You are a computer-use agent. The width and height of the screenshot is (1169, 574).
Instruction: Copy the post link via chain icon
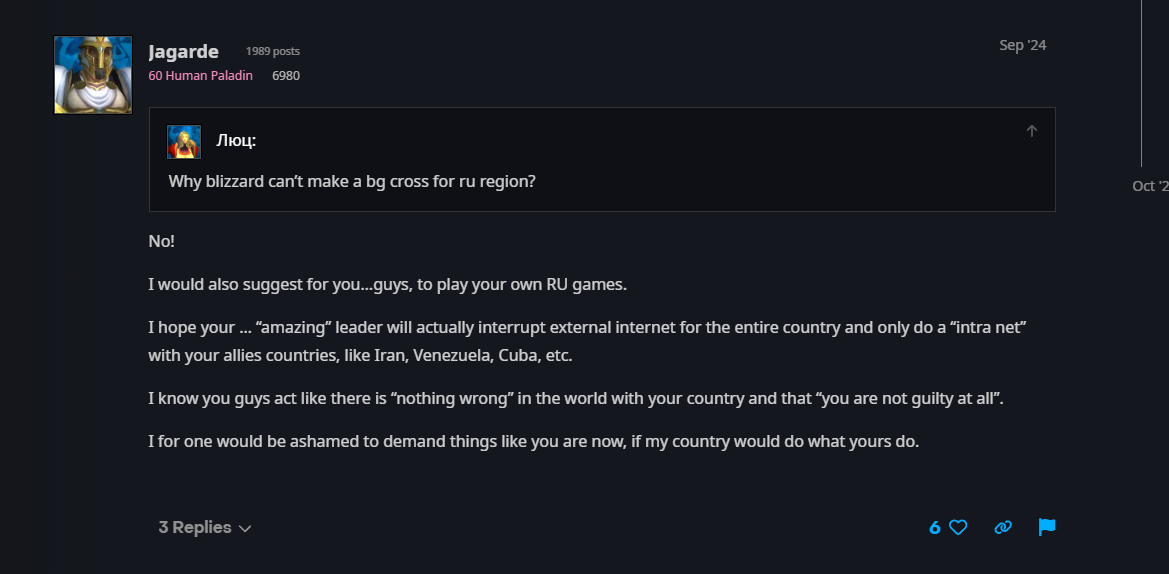pos(1003,528)
